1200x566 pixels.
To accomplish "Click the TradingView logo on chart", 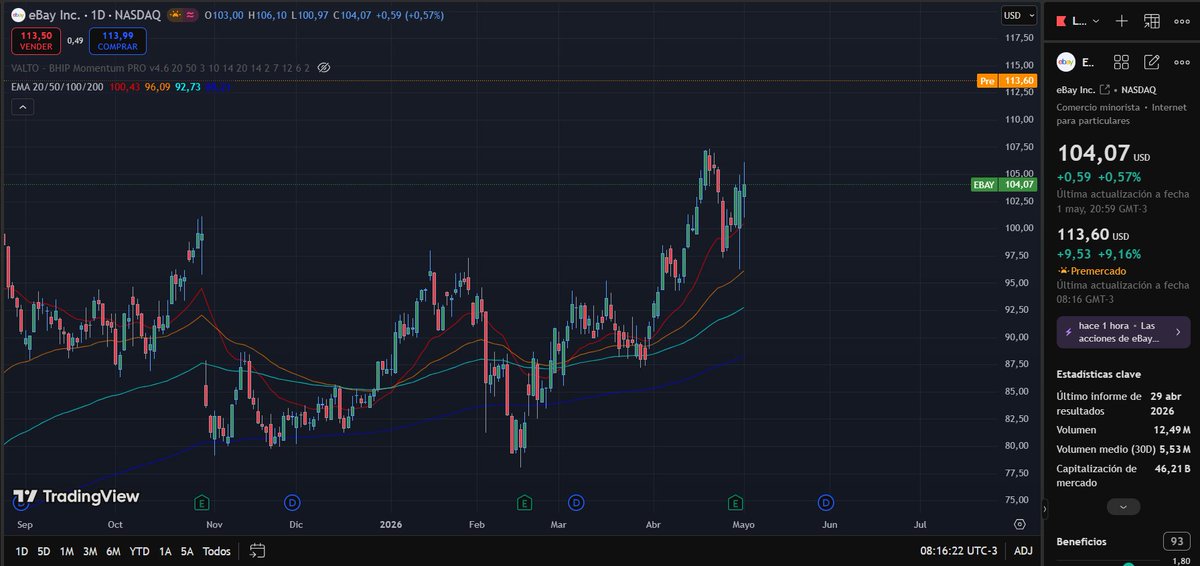I will (x=76, y=497).
